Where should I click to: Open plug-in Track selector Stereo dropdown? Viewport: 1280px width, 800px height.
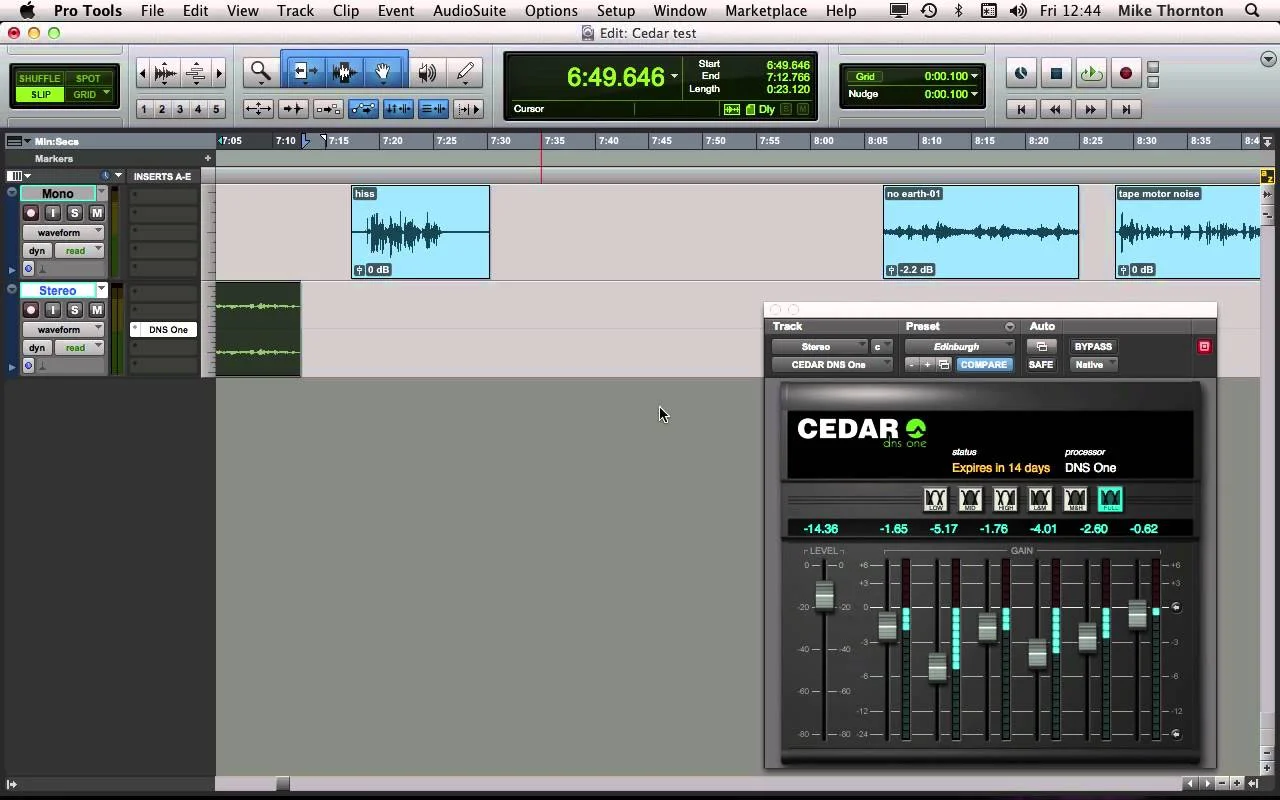click(818, 347)
